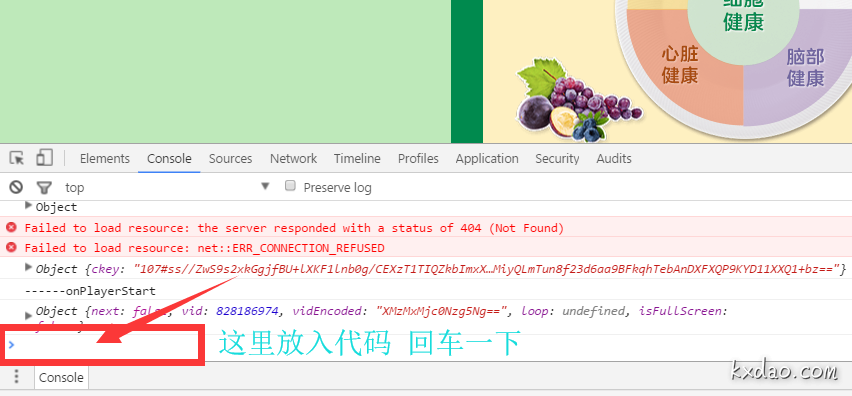Open the three-dot drawer menu beside Console
This screenshot has width=852, height=396.
[17, 376]
